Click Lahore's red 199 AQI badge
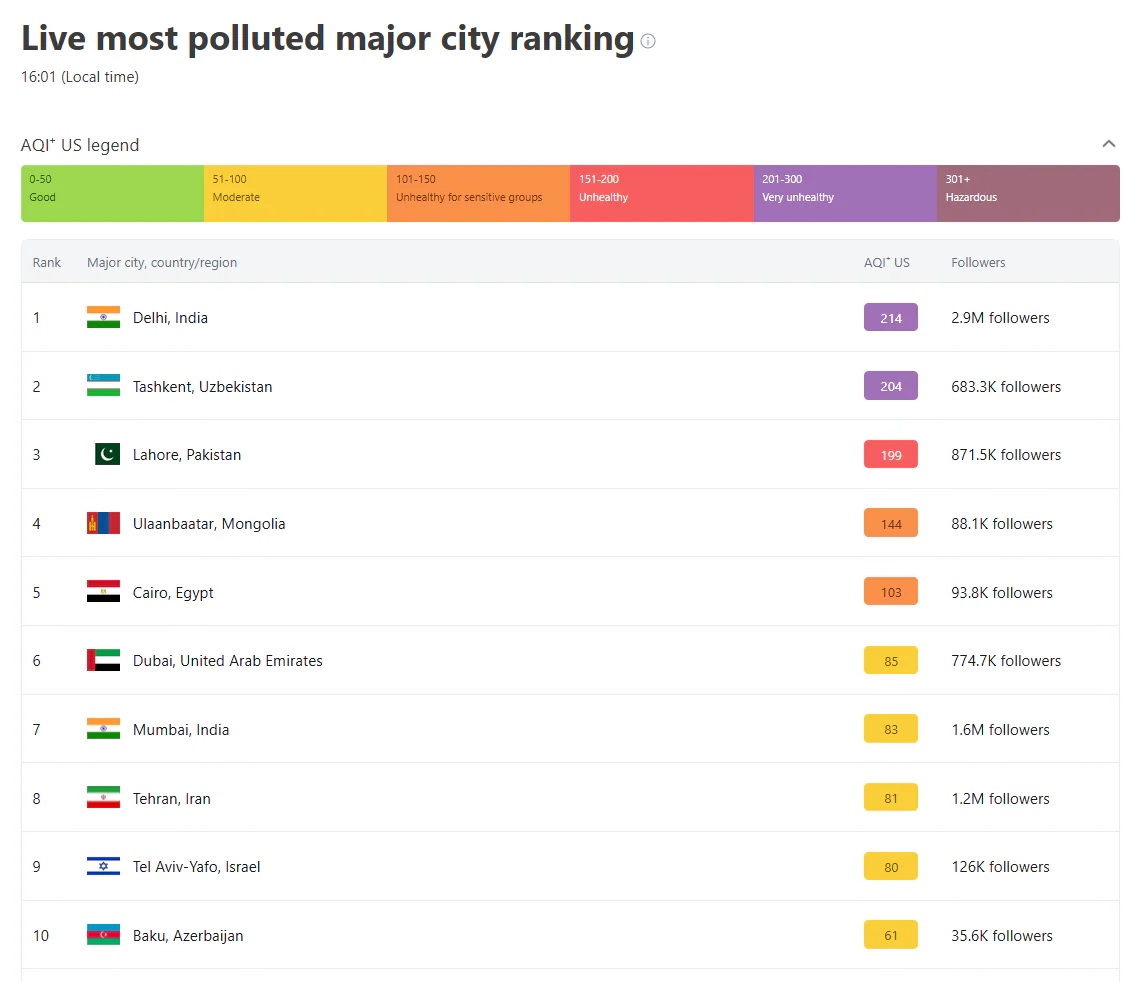The height and width of the screenshot is (982, 1138). click(890, 455)
